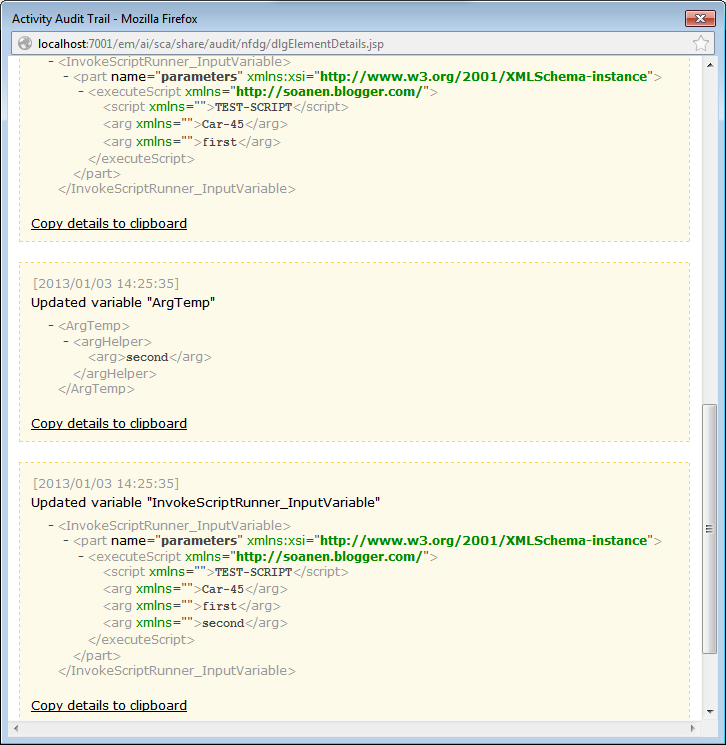Click the bottom soanen.blogger.com namespace URL

coord(329,556)
